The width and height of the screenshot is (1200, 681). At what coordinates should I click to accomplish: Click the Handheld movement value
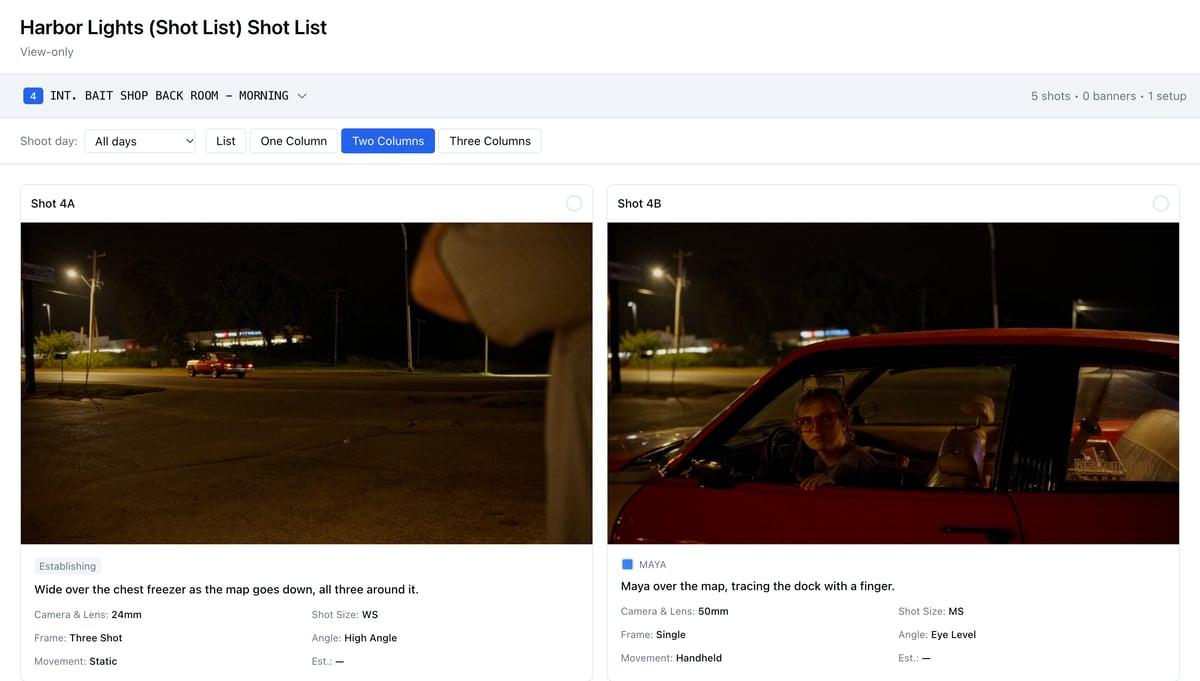pyautogui.click(x=699, y=658)
